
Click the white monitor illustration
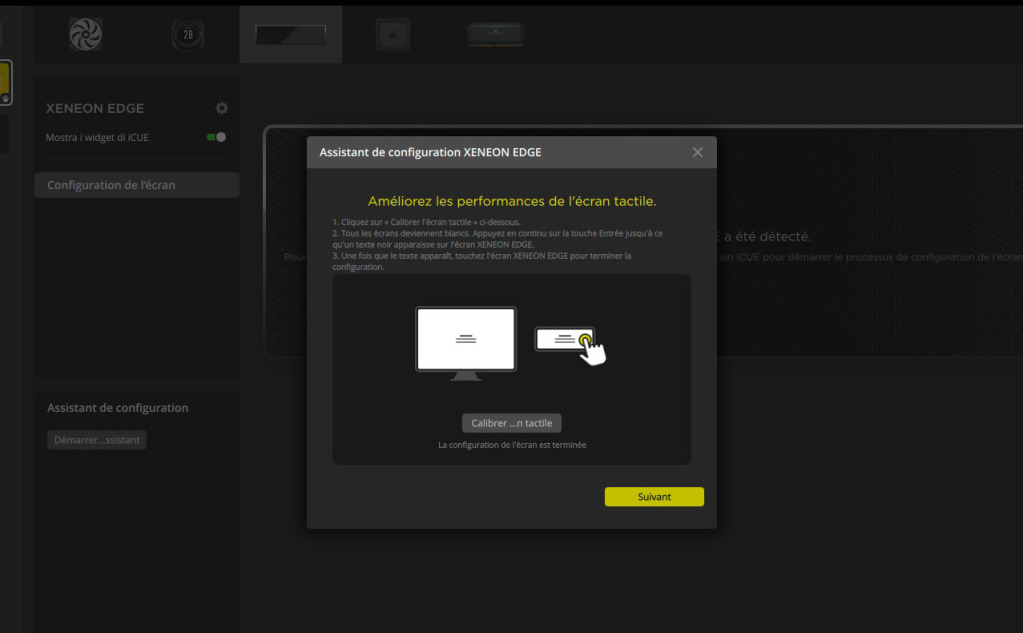point(466,340)
